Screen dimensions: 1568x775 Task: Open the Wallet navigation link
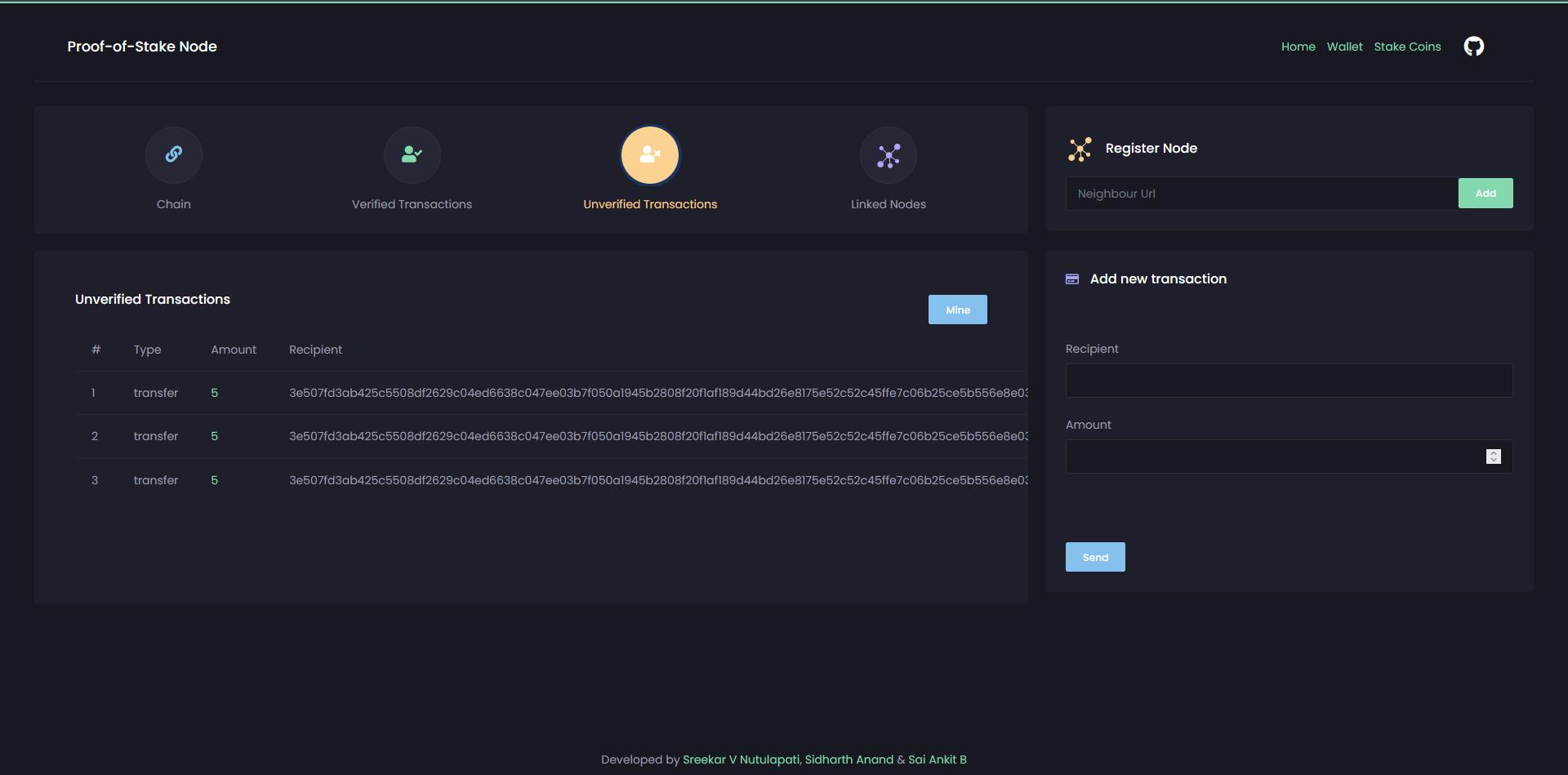click(x=1344, y=47)
